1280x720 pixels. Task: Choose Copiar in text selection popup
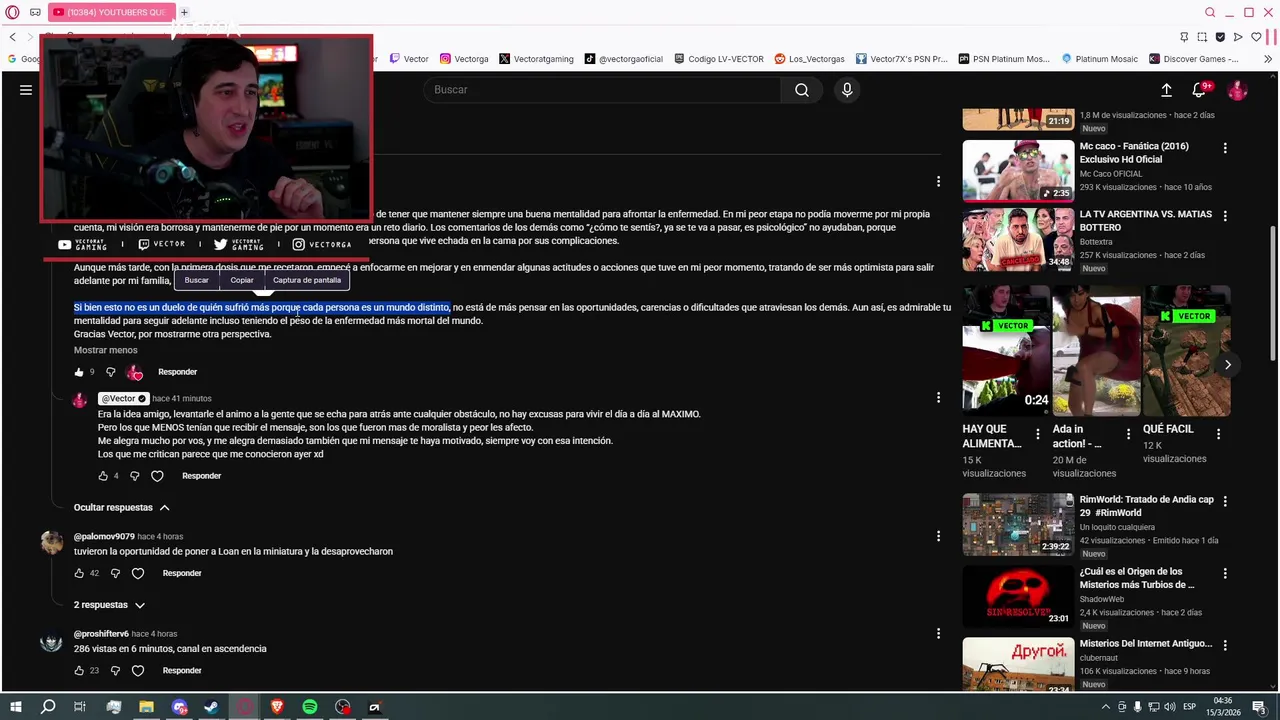click(x=242, y=280)
